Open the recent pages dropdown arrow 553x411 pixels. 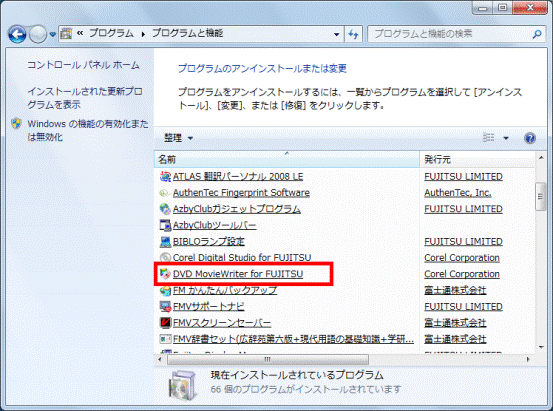(53, 34)
